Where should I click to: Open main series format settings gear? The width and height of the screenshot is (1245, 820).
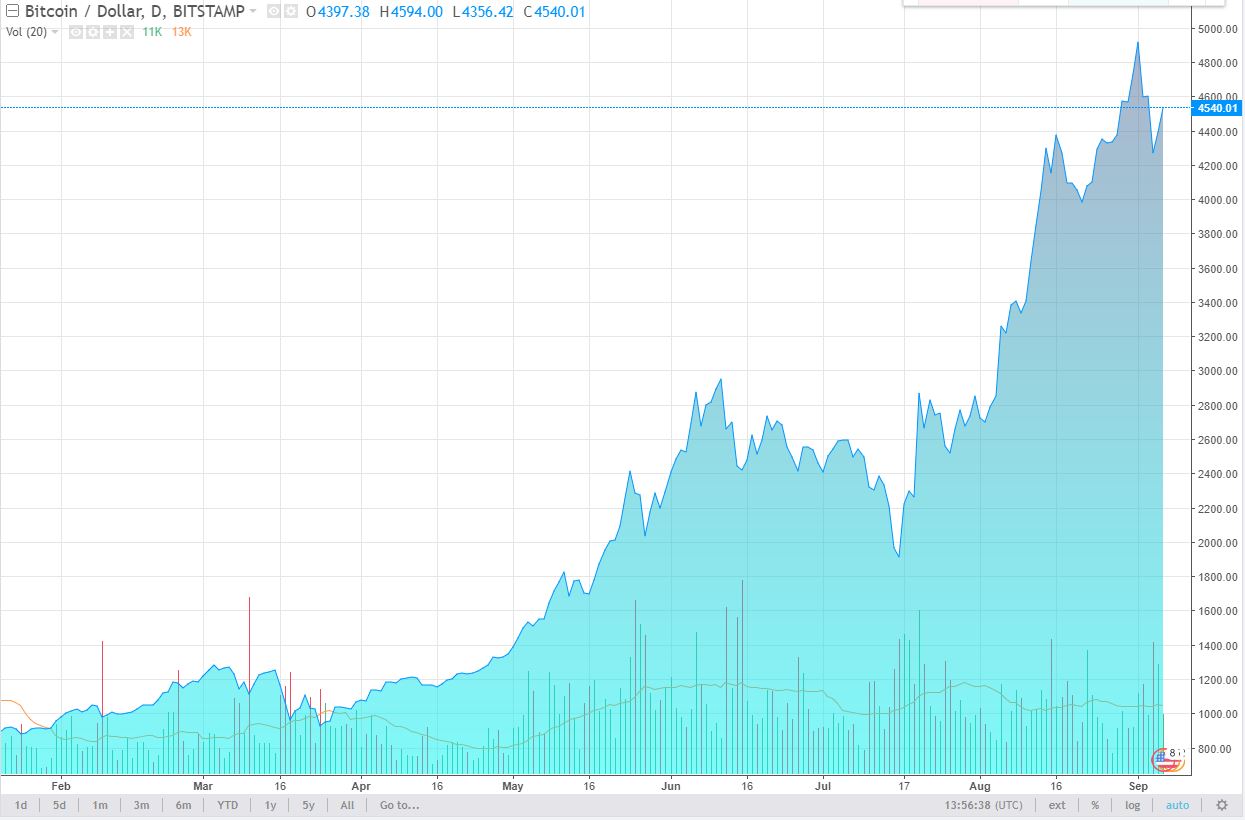pyautogui.click(x=290, y=12)
